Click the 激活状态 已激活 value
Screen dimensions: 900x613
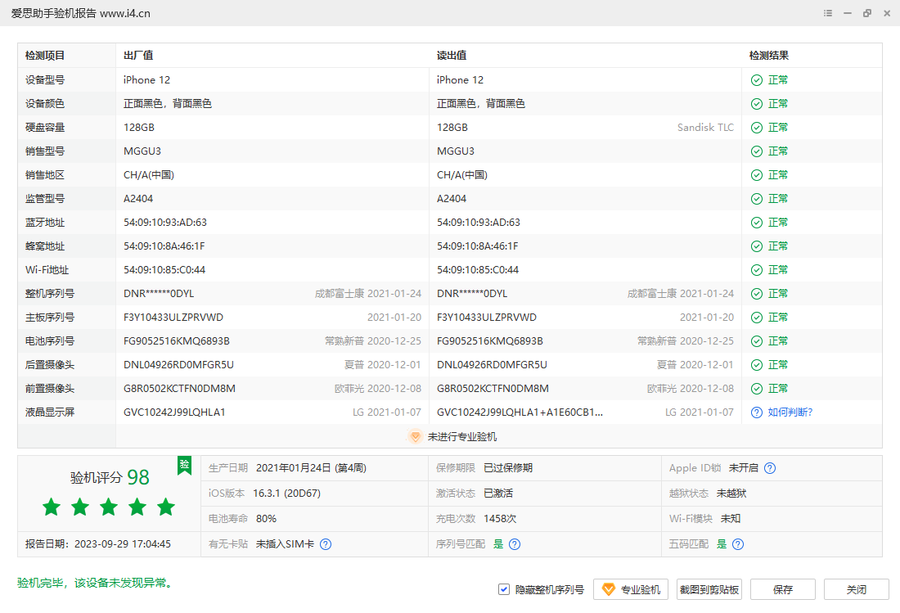pos(498,494)
